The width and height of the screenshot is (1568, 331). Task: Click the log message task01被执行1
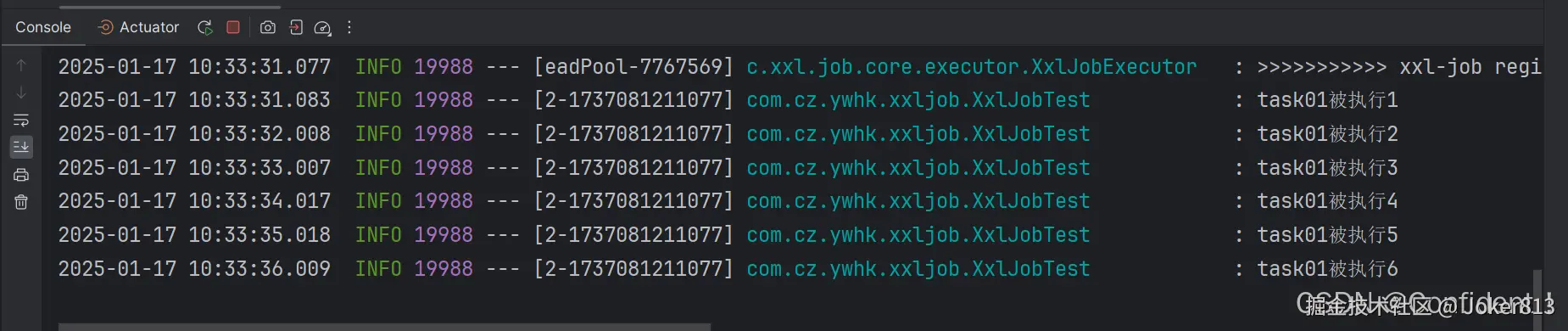(1327, 100)
